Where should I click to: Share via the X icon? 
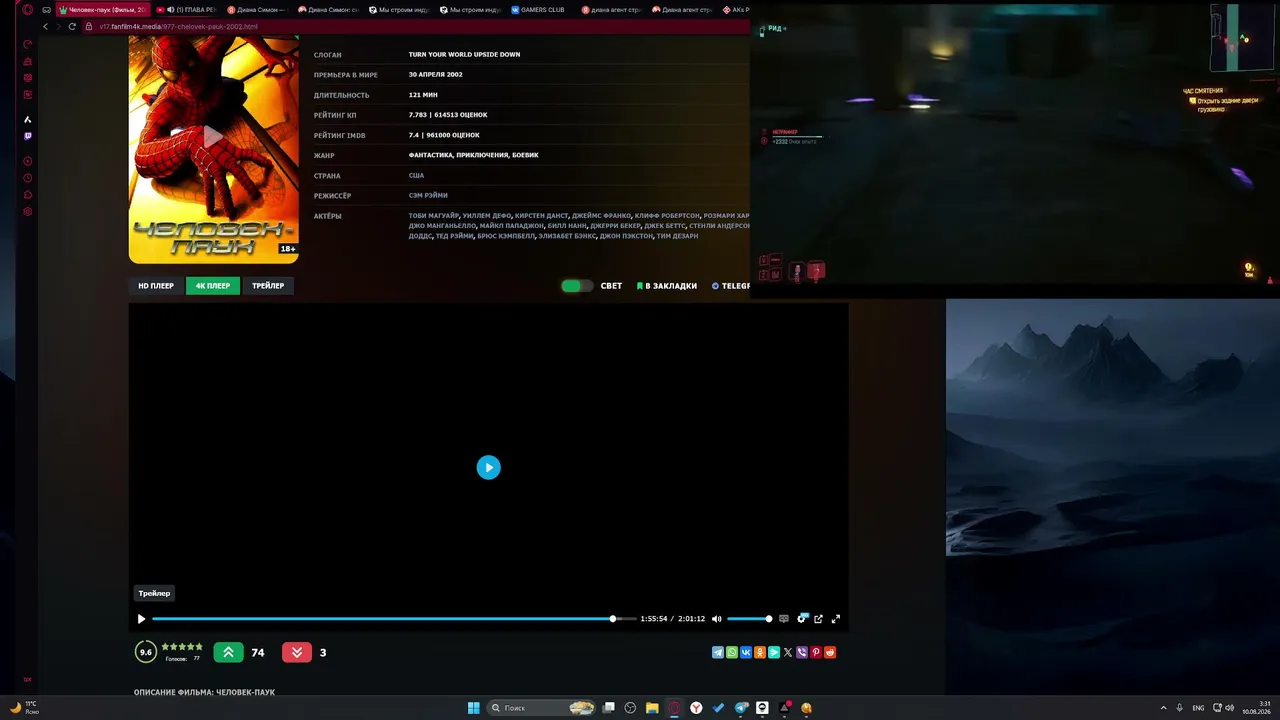click(788, 652)
